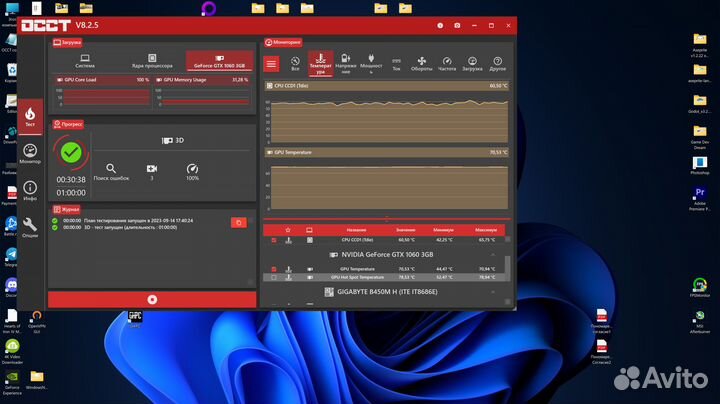Viewport: 720px width, 404px height.
Task: Click the 44,47 °C minimum value cell
Action: (x=444, y=269)
